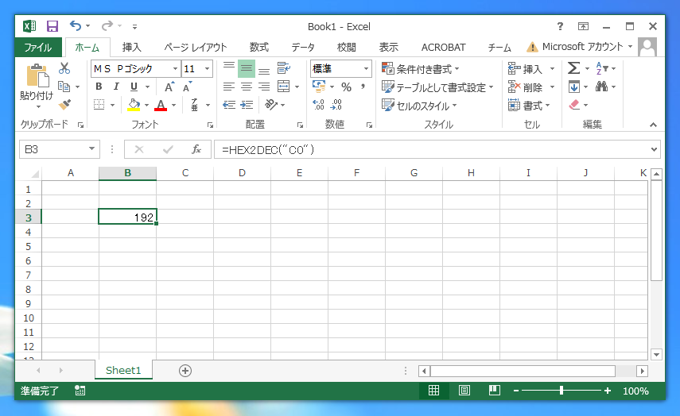Toggle Underline formatting
Viewport: 680px width, 416px height.
pos(134,87)
